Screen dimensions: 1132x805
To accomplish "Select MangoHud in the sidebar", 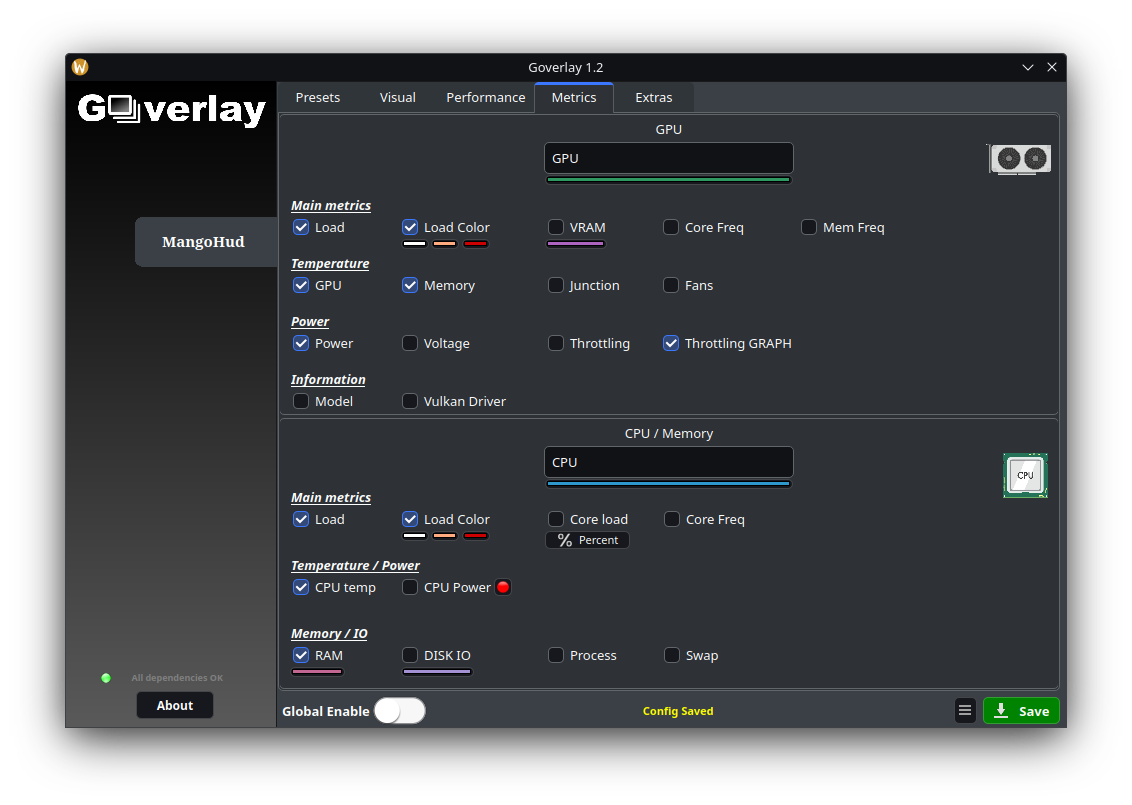I will [x=203, y=242].
